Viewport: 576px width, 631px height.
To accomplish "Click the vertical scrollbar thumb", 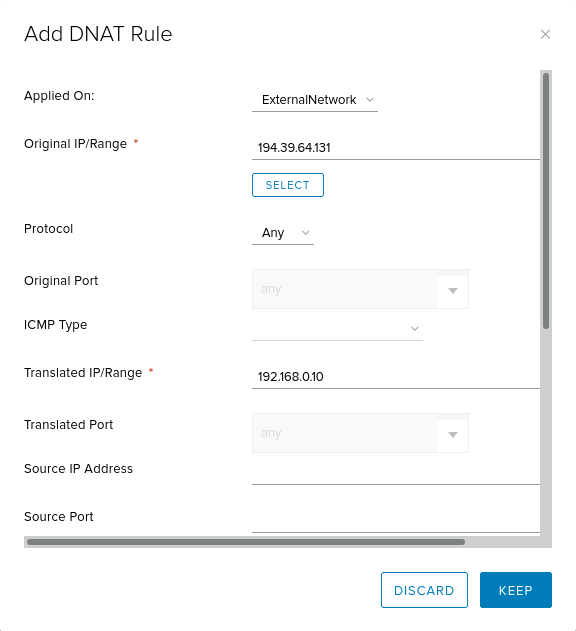I will coord(546,201).
